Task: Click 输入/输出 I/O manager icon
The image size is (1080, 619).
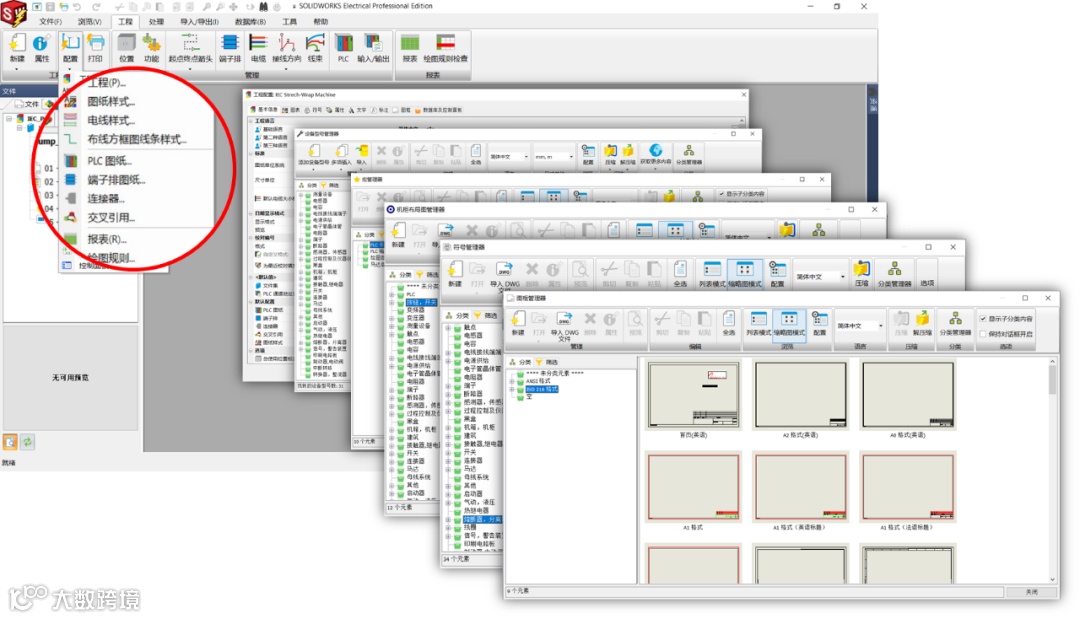Action: pyautogui.click(x=373, y=48)
